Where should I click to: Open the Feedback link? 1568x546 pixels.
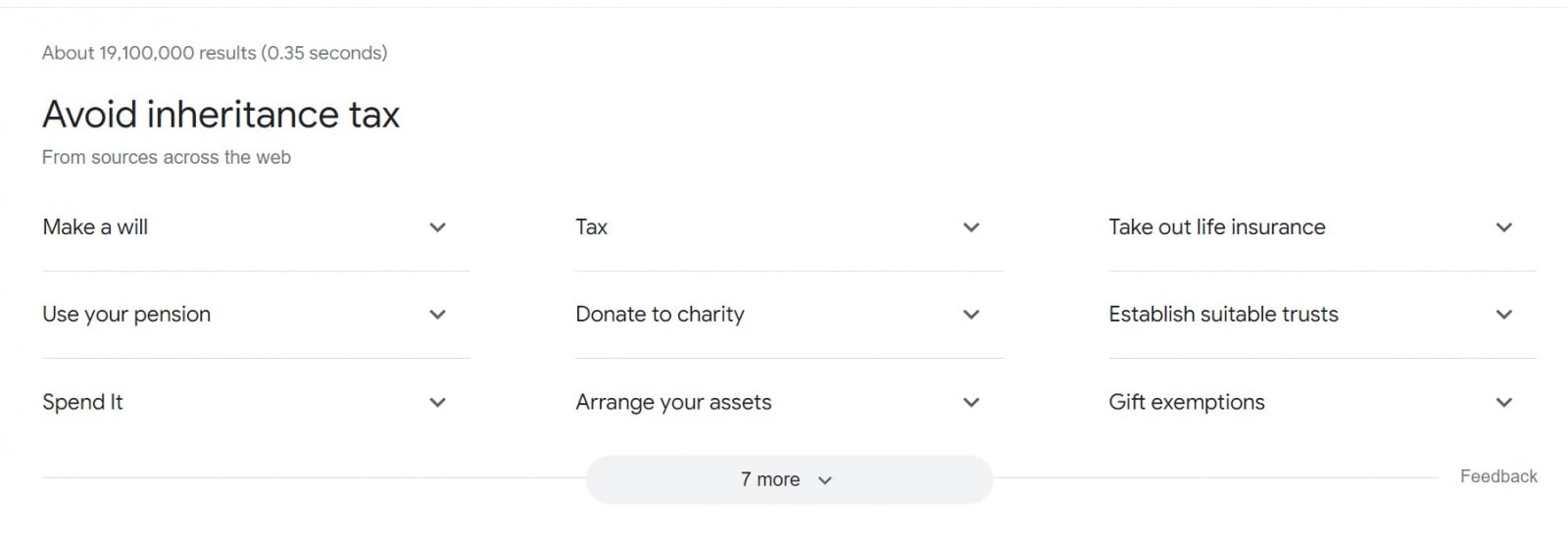1498,476
